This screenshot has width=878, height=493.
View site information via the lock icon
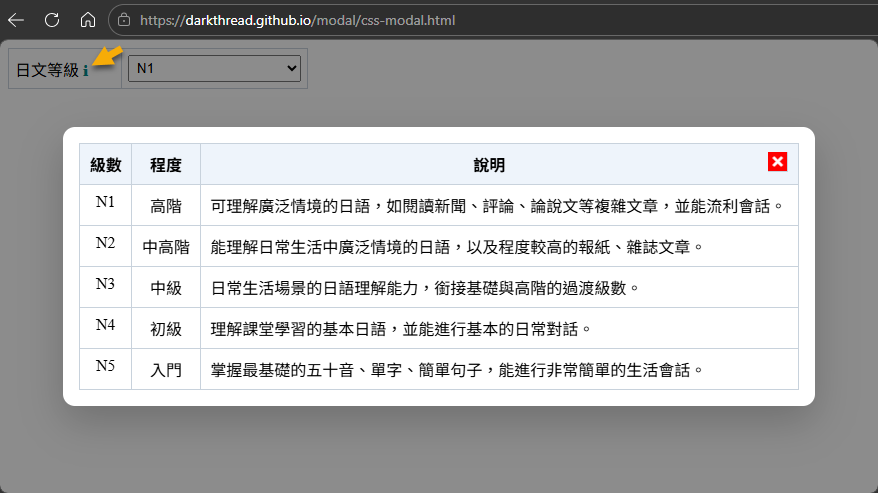124,20
